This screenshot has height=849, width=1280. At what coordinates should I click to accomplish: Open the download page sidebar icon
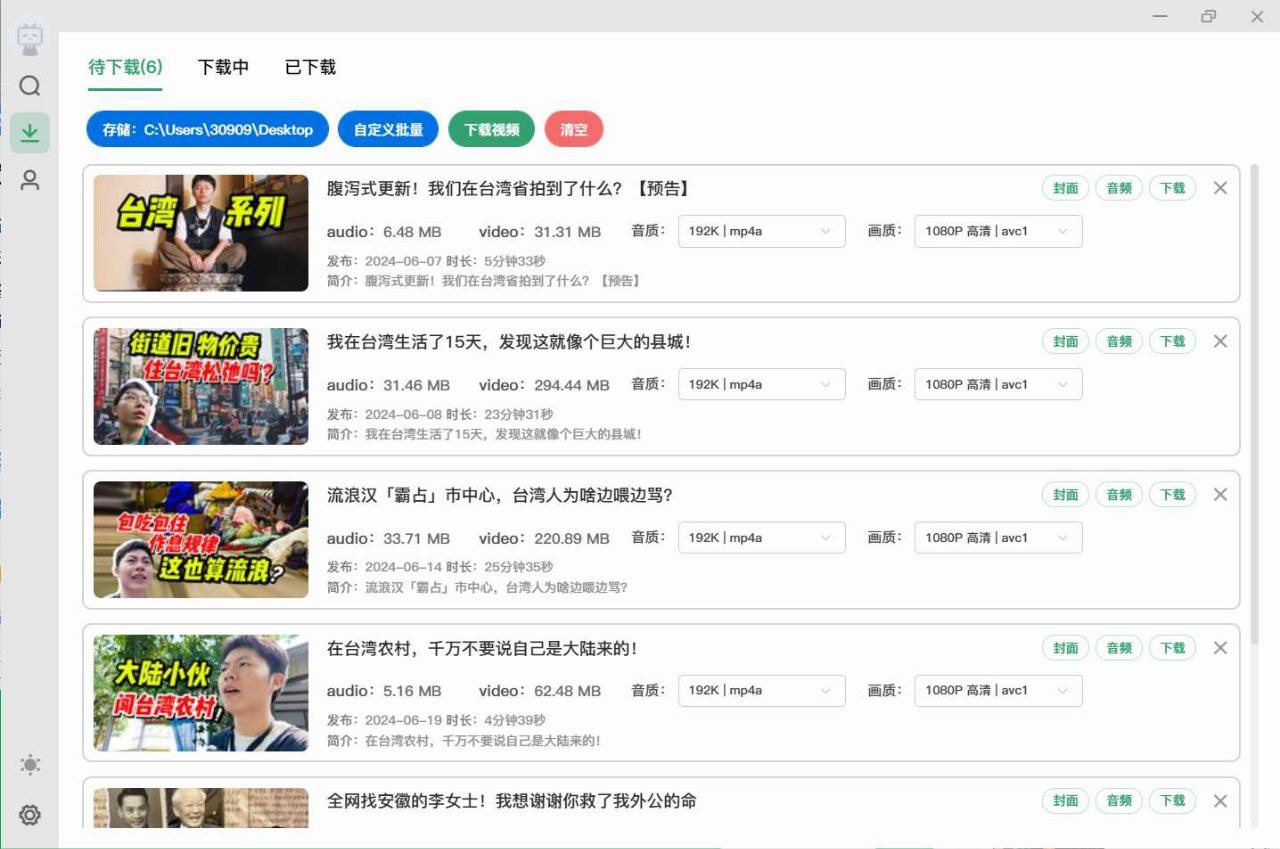[x=30, y=132]
